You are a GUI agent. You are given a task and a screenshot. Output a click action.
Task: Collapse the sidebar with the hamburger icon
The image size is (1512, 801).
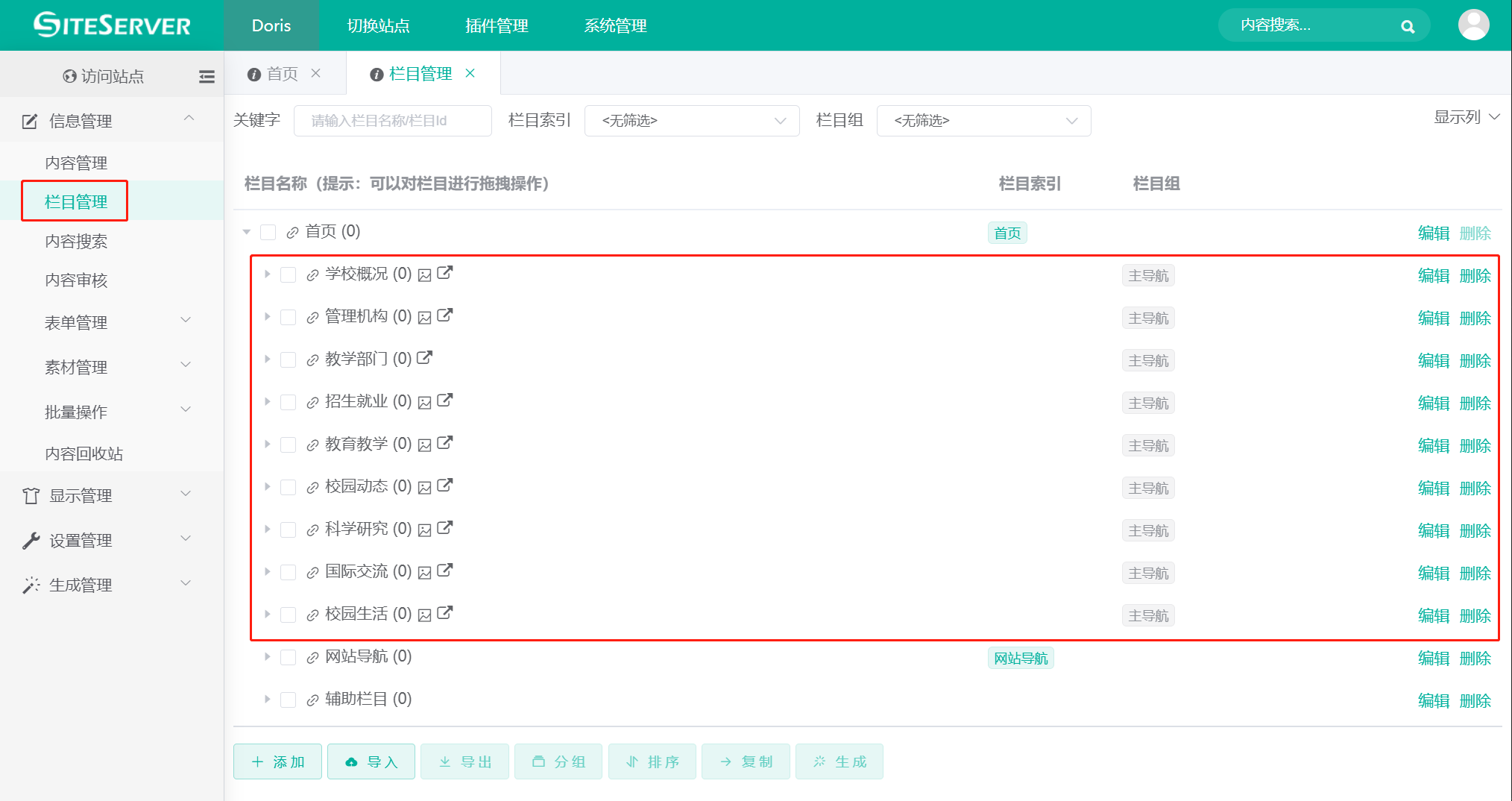pos(207,75)
